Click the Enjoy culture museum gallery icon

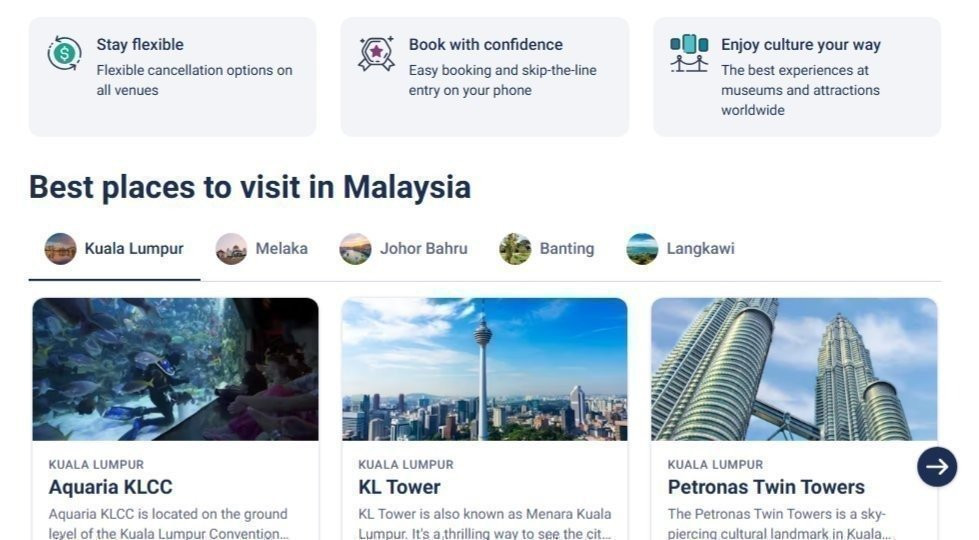pos(689,54)
